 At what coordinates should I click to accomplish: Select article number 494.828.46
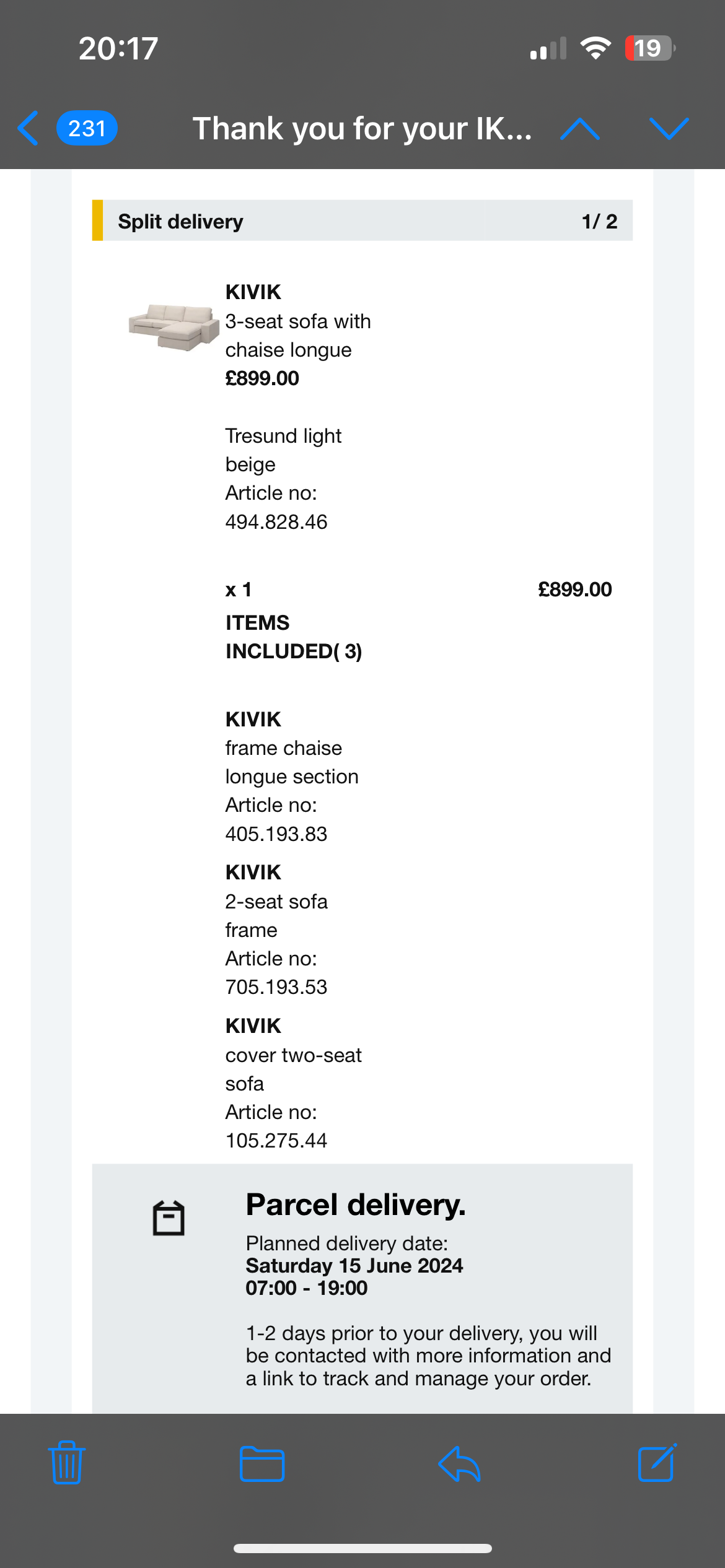[x=276, y=521]
